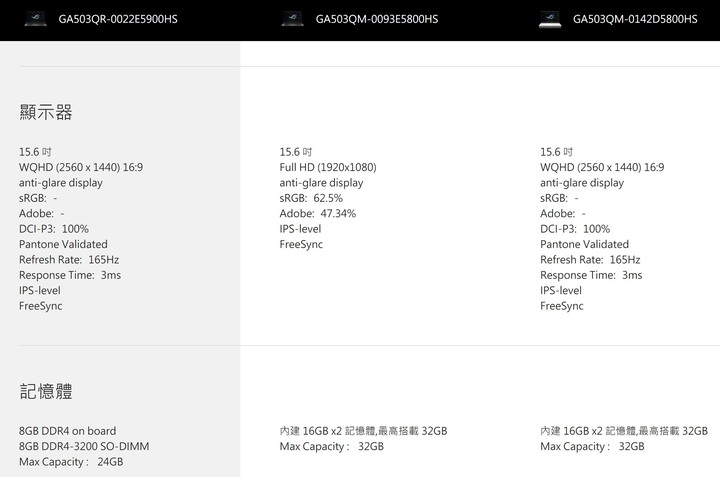Click the sRGB: 62.5% value
The width and height of the screenshot is (720, 477).
pos(311,198)
